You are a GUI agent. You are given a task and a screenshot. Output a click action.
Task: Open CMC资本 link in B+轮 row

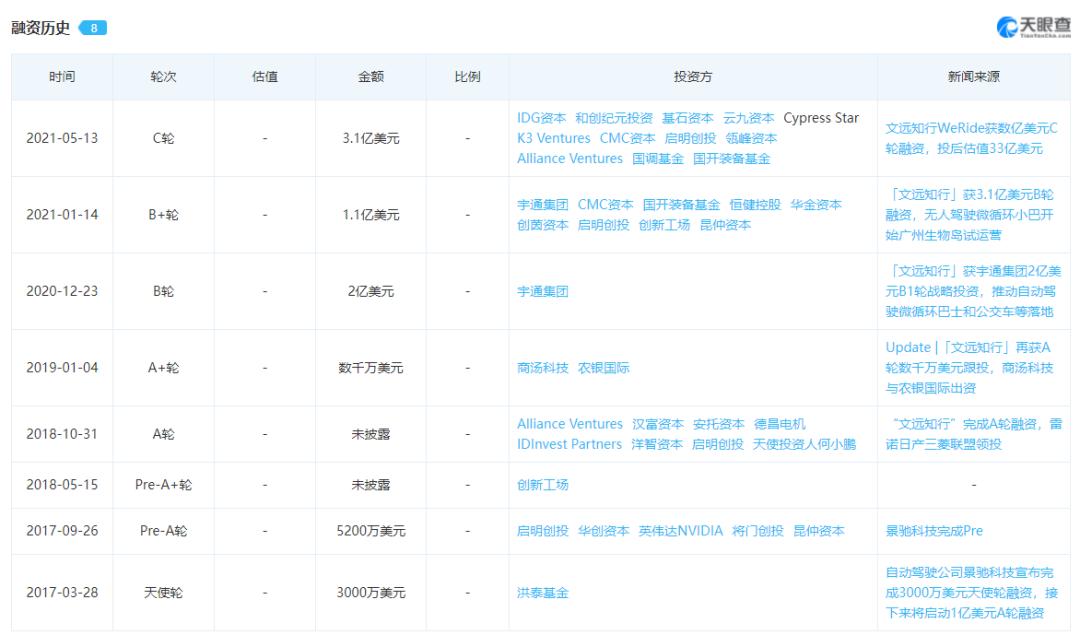coord(605,205)
